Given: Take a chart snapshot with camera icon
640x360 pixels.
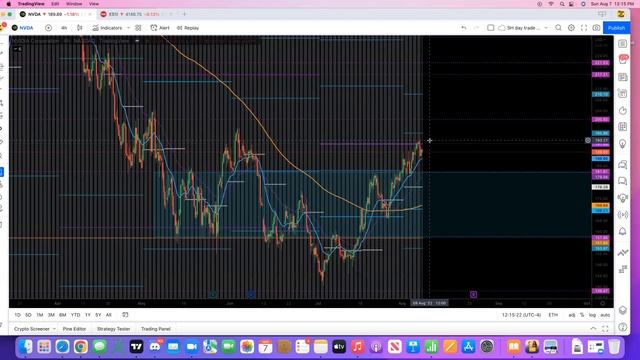Looking at the screenshot, I should 596,28.
